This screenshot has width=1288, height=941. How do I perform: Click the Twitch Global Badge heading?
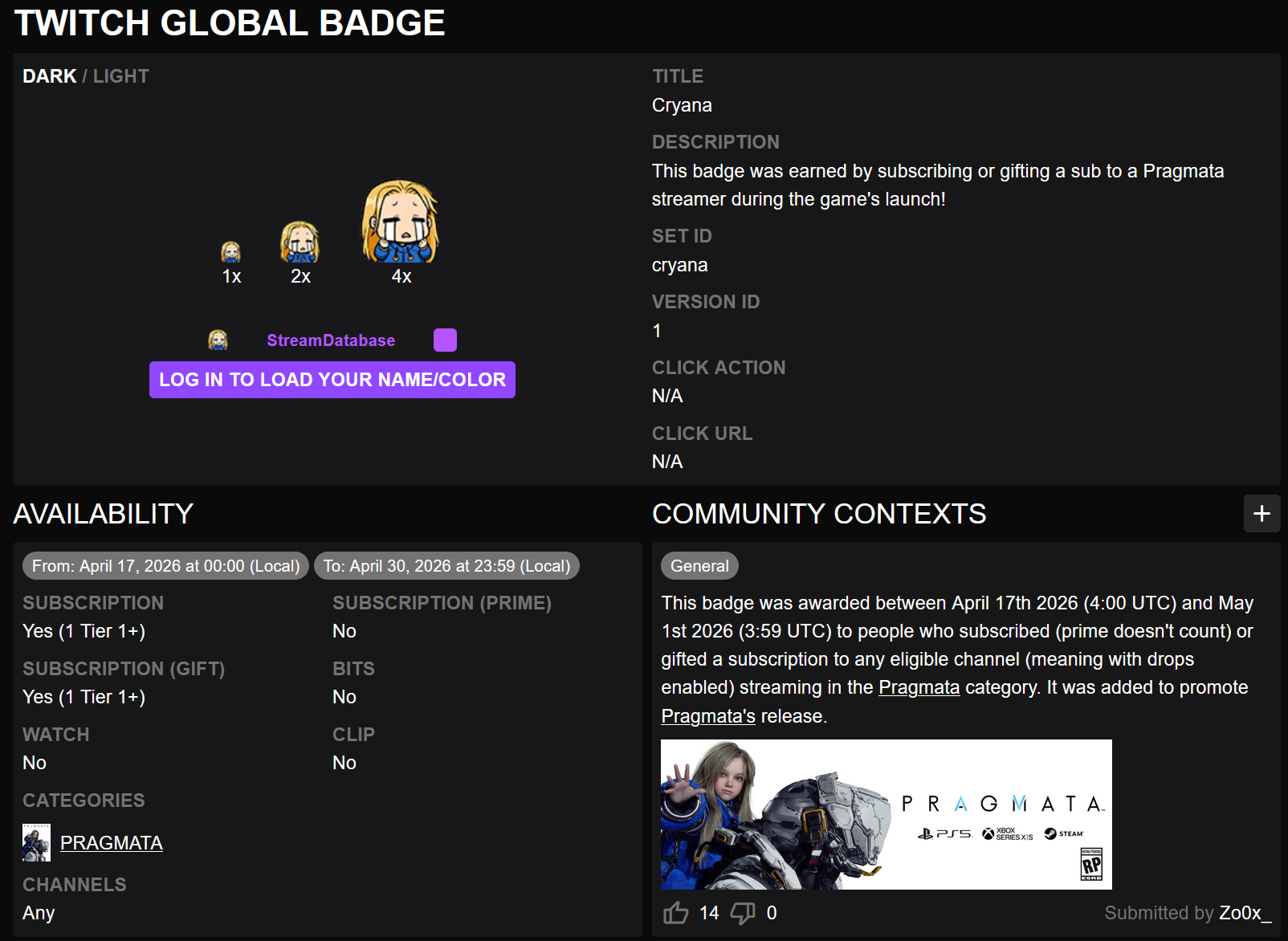pyautogui.click(x=230, y=22)
